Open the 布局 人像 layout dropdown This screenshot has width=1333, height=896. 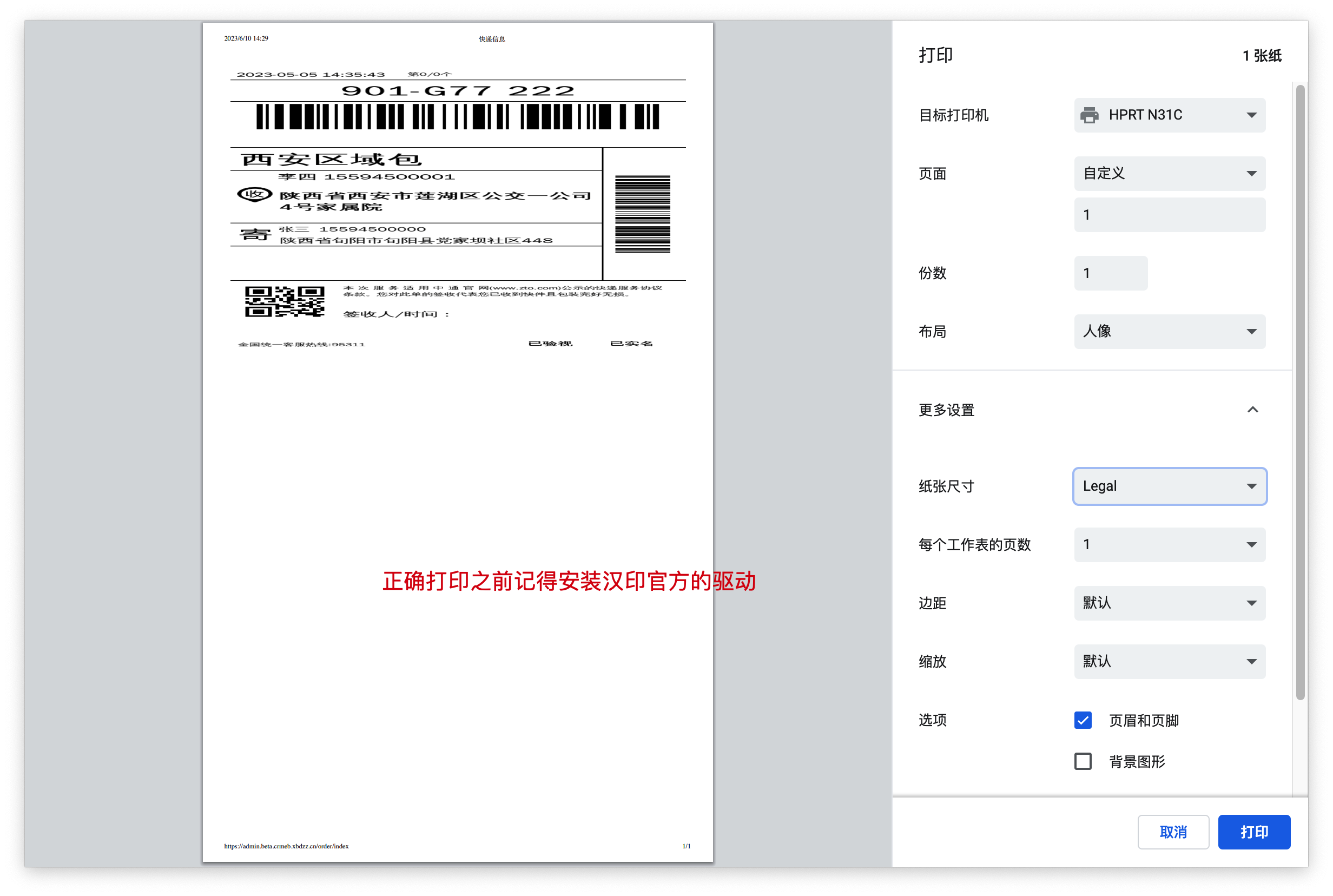[x=1169, y=332]
